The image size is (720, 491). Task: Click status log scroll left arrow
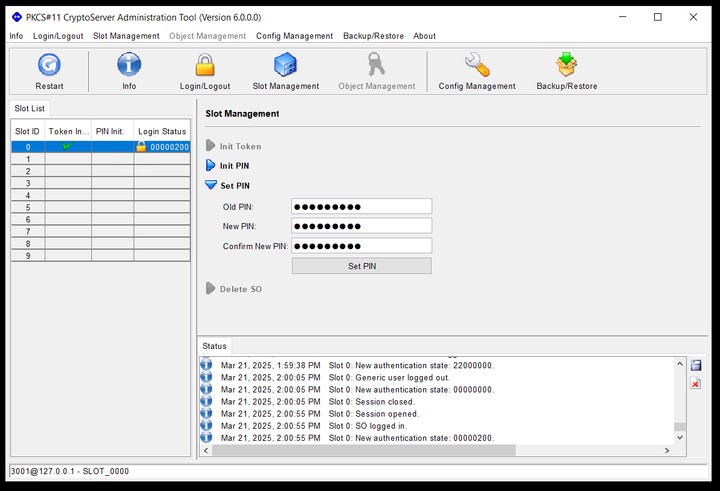point(206,451)
